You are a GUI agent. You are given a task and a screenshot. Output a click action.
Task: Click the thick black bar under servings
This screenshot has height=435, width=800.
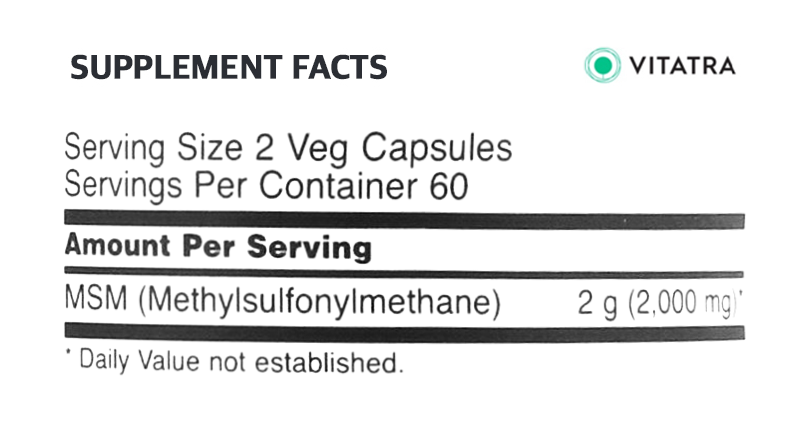[404, 219]
